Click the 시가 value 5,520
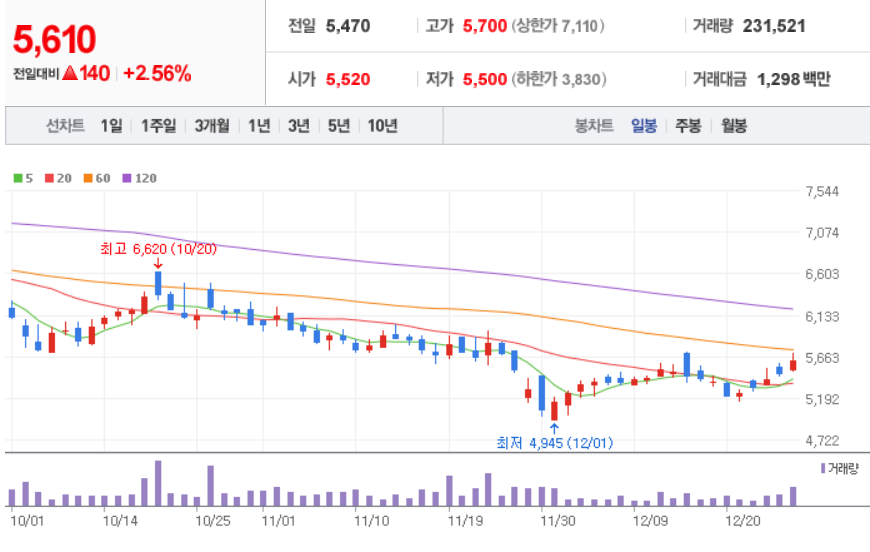The image size is (870, 552). point(348,79)
